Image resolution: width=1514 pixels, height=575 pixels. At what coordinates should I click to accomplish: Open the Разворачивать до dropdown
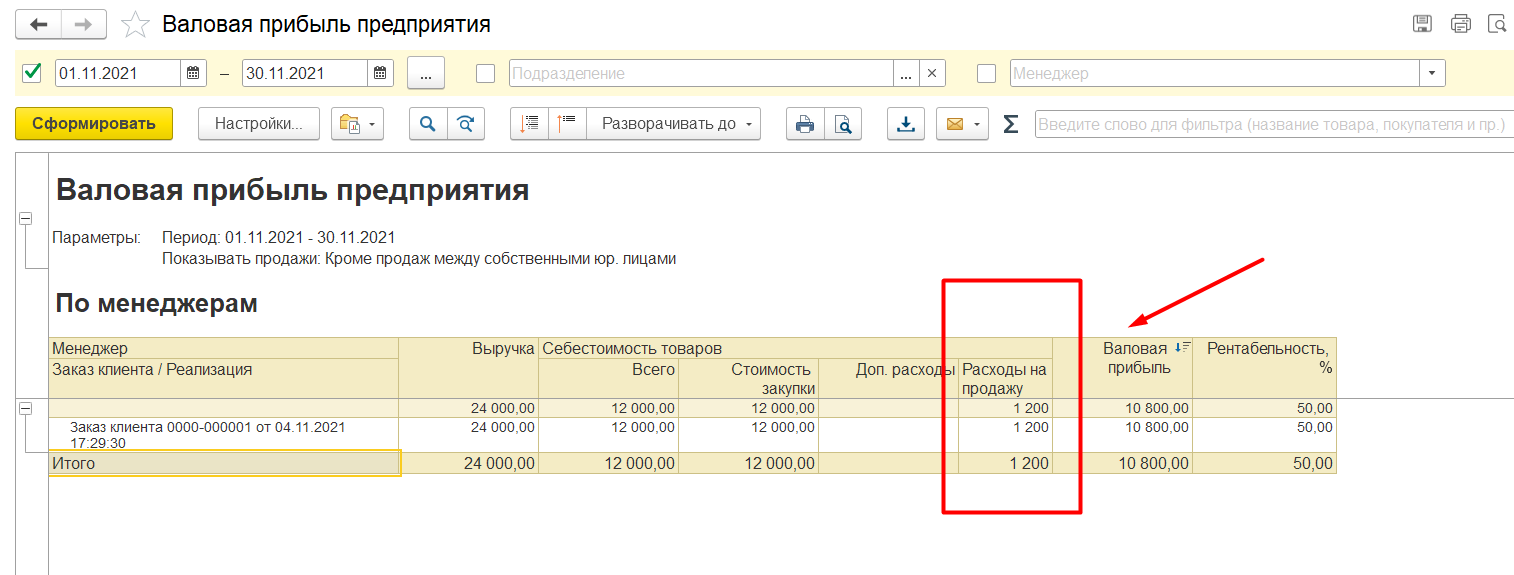(674, 124)
